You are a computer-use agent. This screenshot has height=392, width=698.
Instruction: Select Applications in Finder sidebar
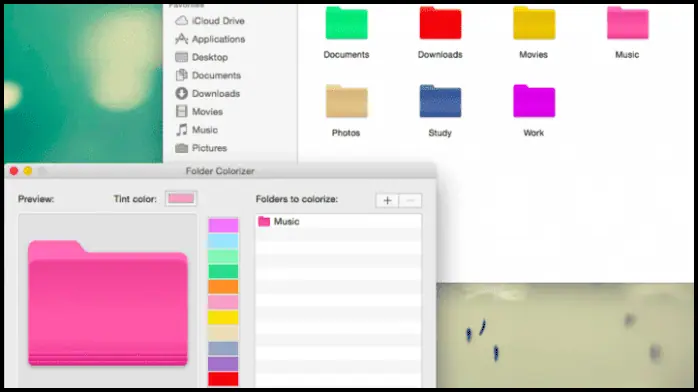coord(210,39)
